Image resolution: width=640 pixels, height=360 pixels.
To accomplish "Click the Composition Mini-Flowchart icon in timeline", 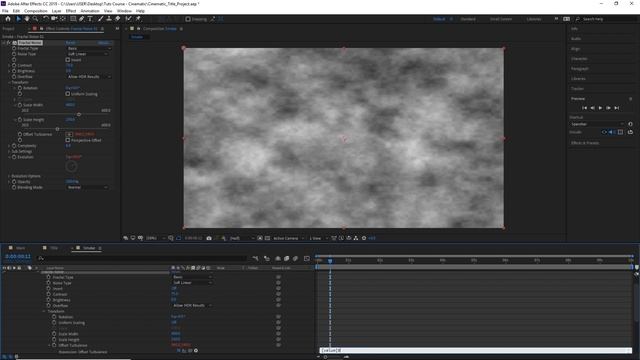I will (x=256, y=258).
